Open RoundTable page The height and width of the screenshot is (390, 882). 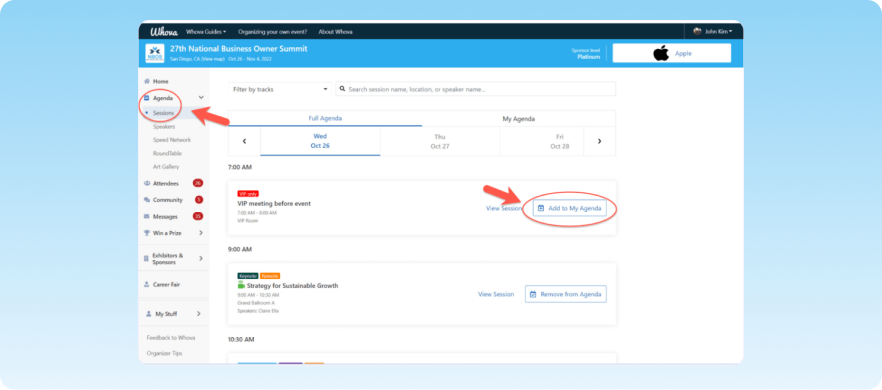click(167, 153)
